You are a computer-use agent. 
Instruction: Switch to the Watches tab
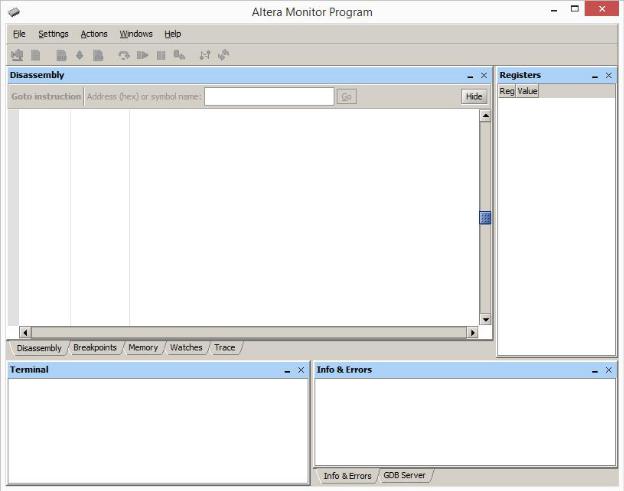click(186, 348)
